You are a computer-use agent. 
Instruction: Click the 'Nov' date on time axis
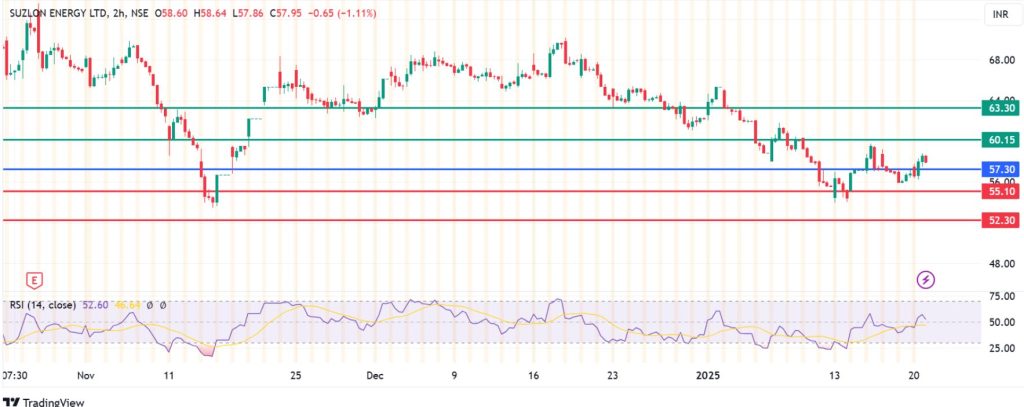(85, 375)
